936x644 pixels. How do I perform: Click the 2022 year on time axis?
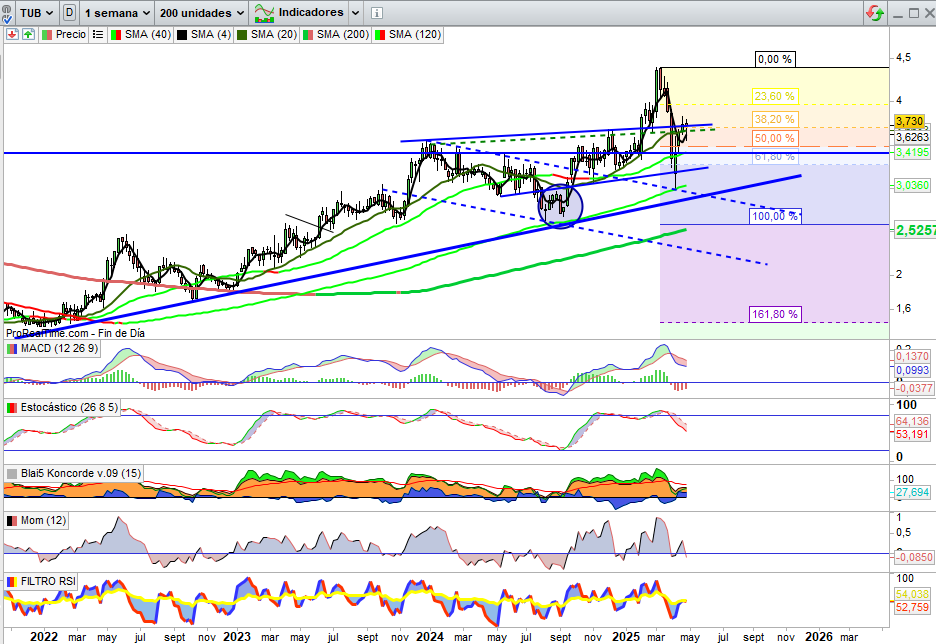pos(44,636)
